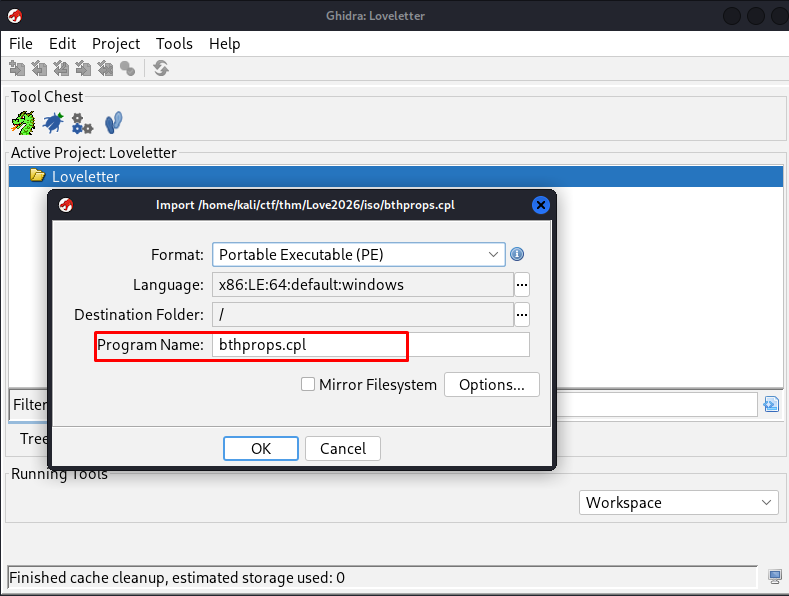Open the File menu
Image resolution: width=789 pixels, height=596 pixels.
[x=21, y=44]
